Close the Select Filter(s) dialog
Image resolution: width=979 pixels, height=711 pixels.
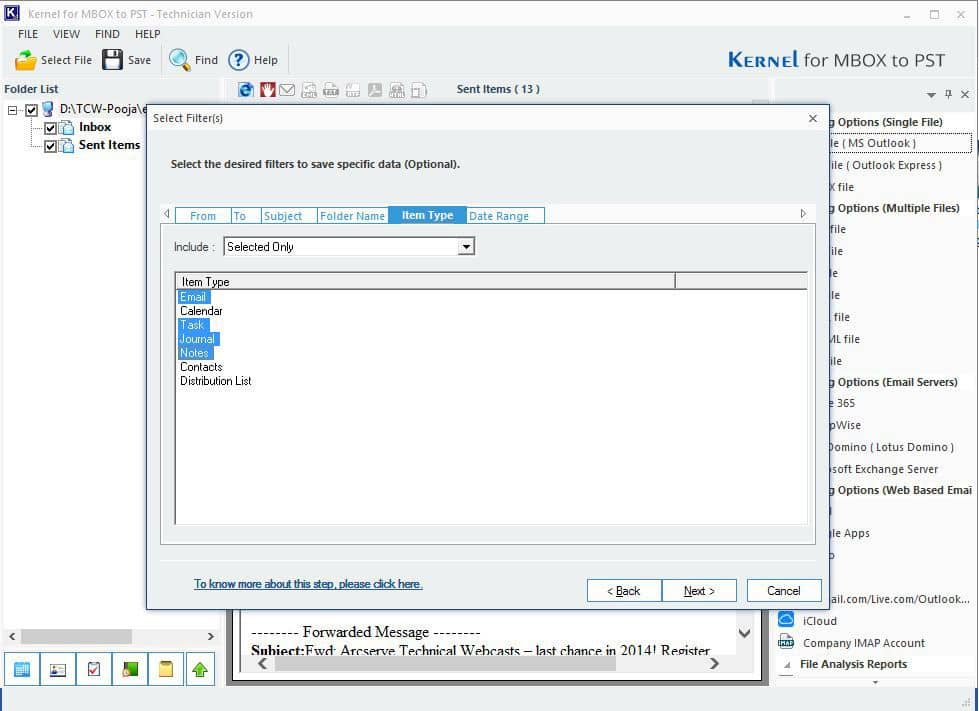tap(812, 118)
